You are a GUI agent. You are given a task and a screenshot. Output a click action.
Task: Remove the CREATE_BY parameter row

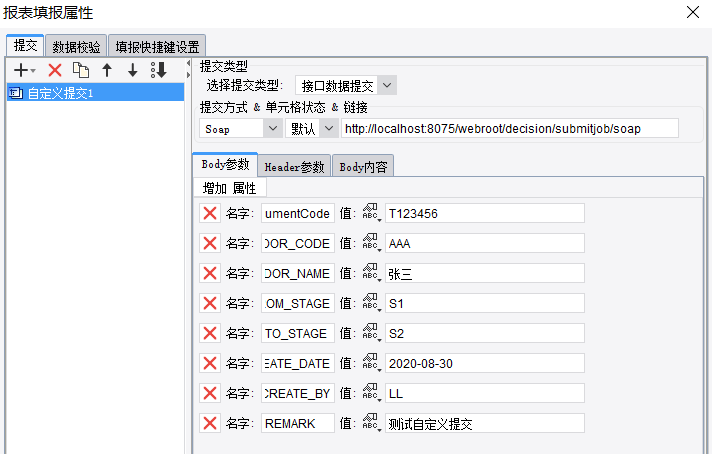(x=210, y=393)
